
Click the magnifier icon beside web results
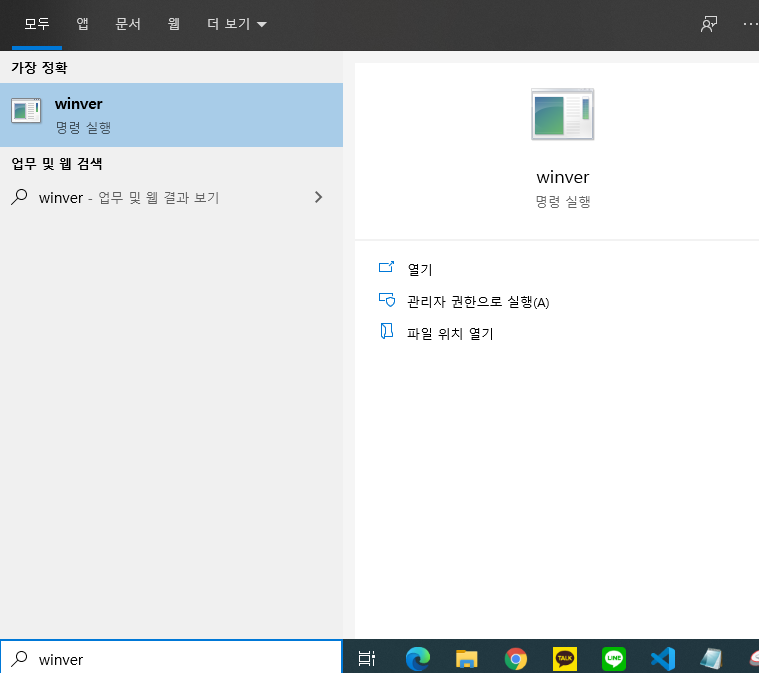19,197
